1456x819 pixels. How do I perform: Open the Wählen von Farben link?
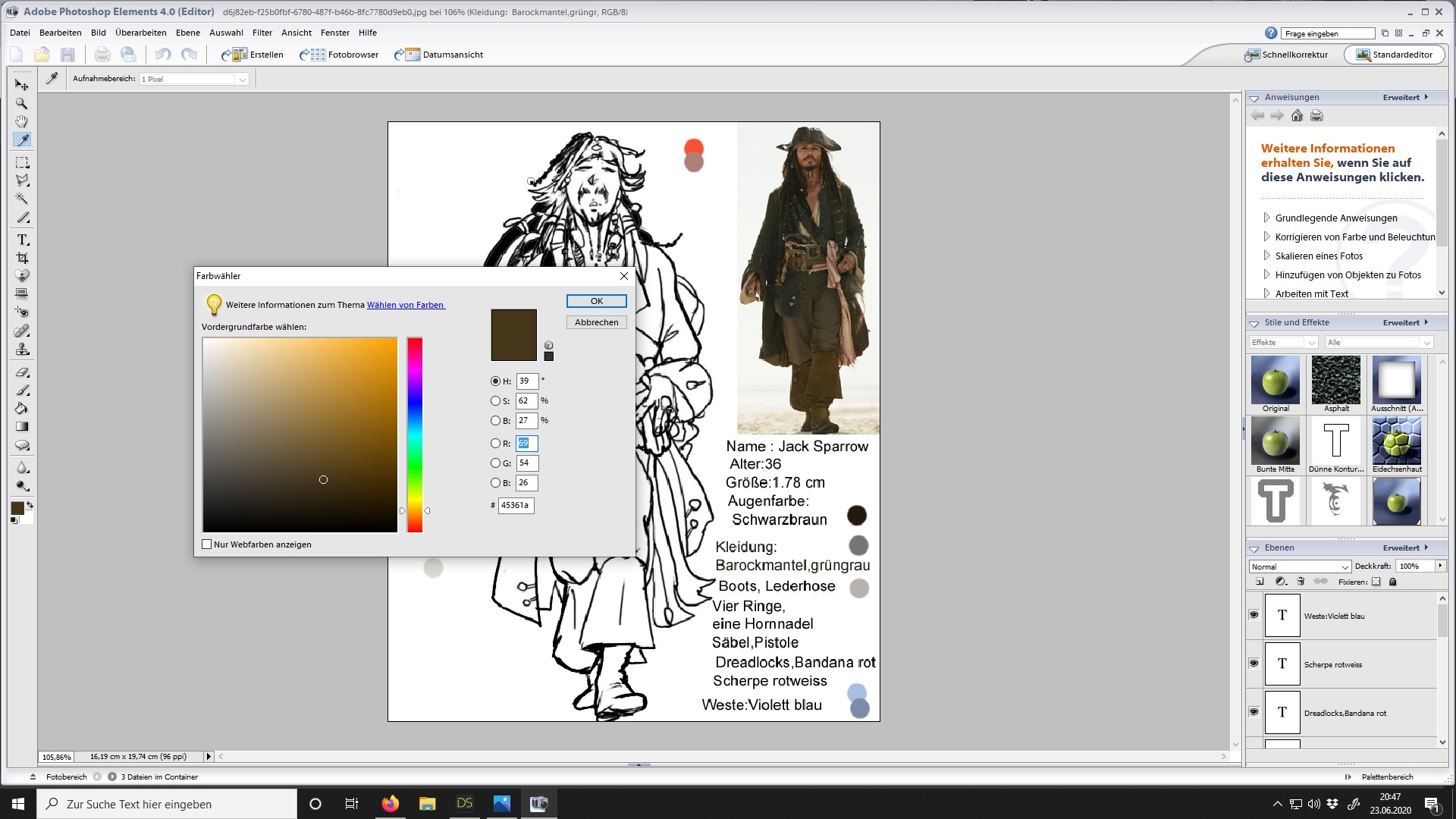(x=405, y=305)
